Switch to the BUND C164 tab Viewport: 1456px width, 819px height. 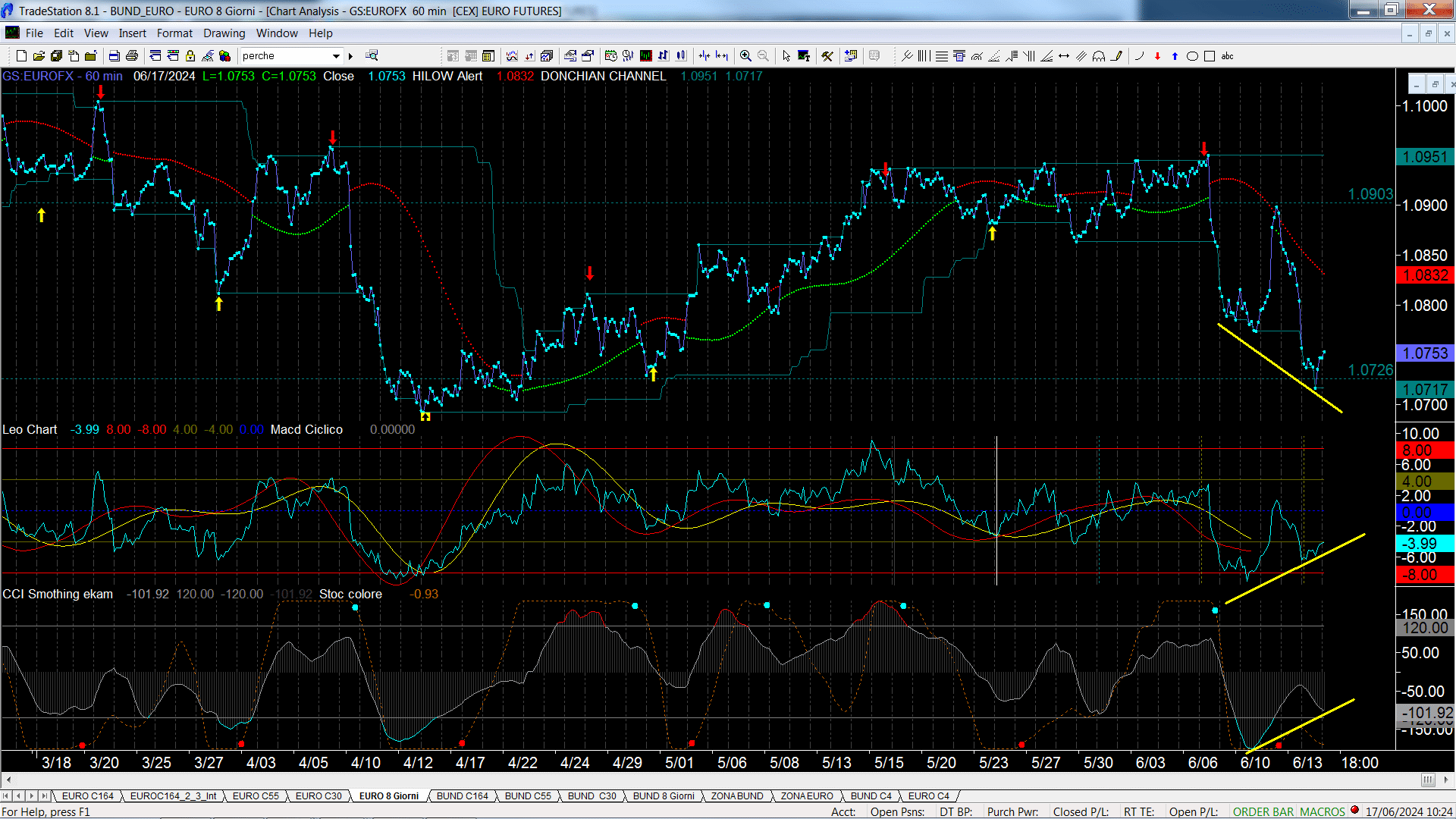pyautogui.click(x=463, y=796)
